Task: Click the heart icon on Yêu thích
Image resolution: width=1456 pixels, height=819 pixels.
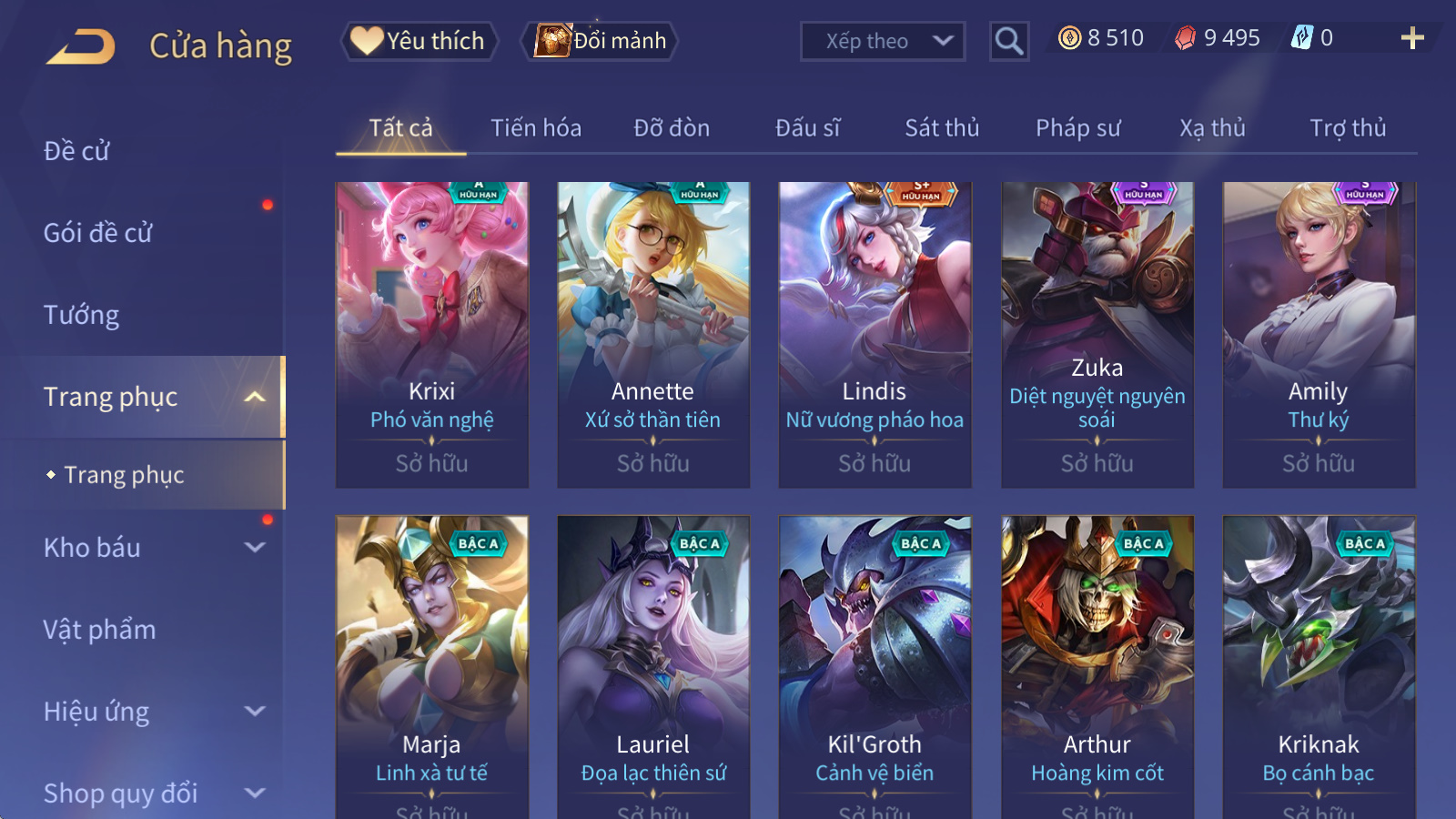Action: pyautogui.click(x=367, y=41)
